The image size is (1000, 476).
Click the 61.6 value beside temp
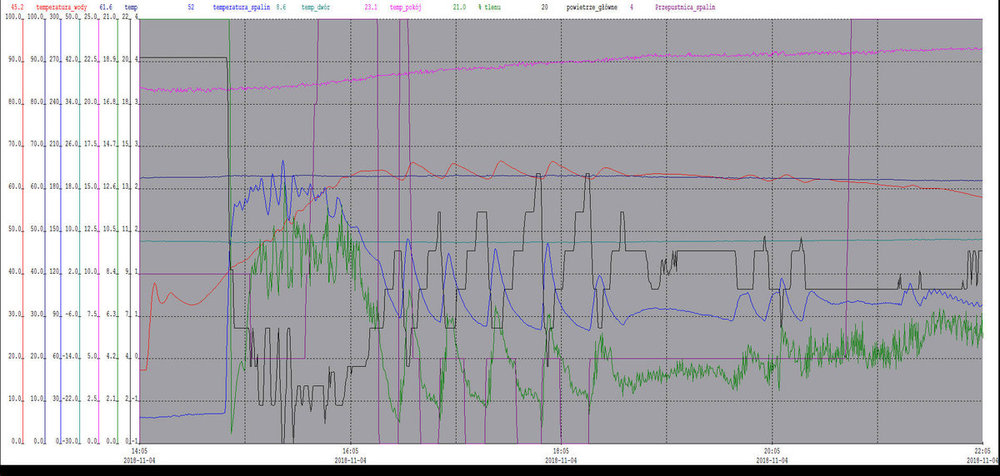[x=106, y=7]
